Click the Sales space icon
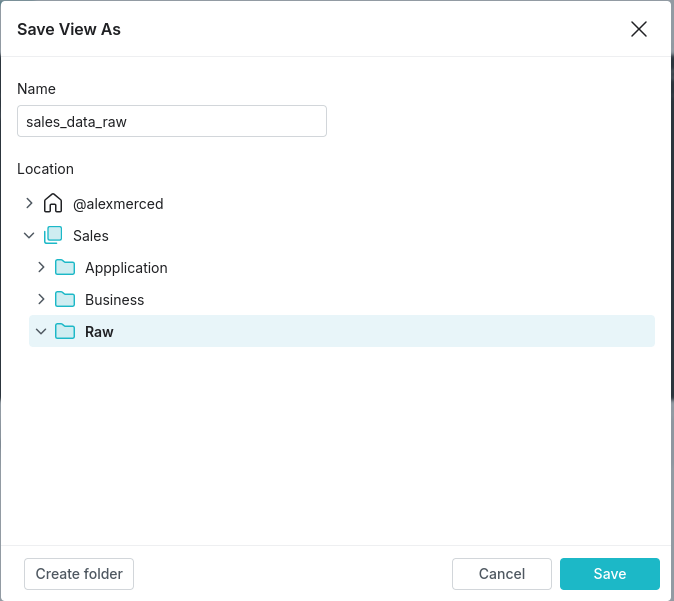Viewport: 674px width, 601px height. click(x=53, y=235)
